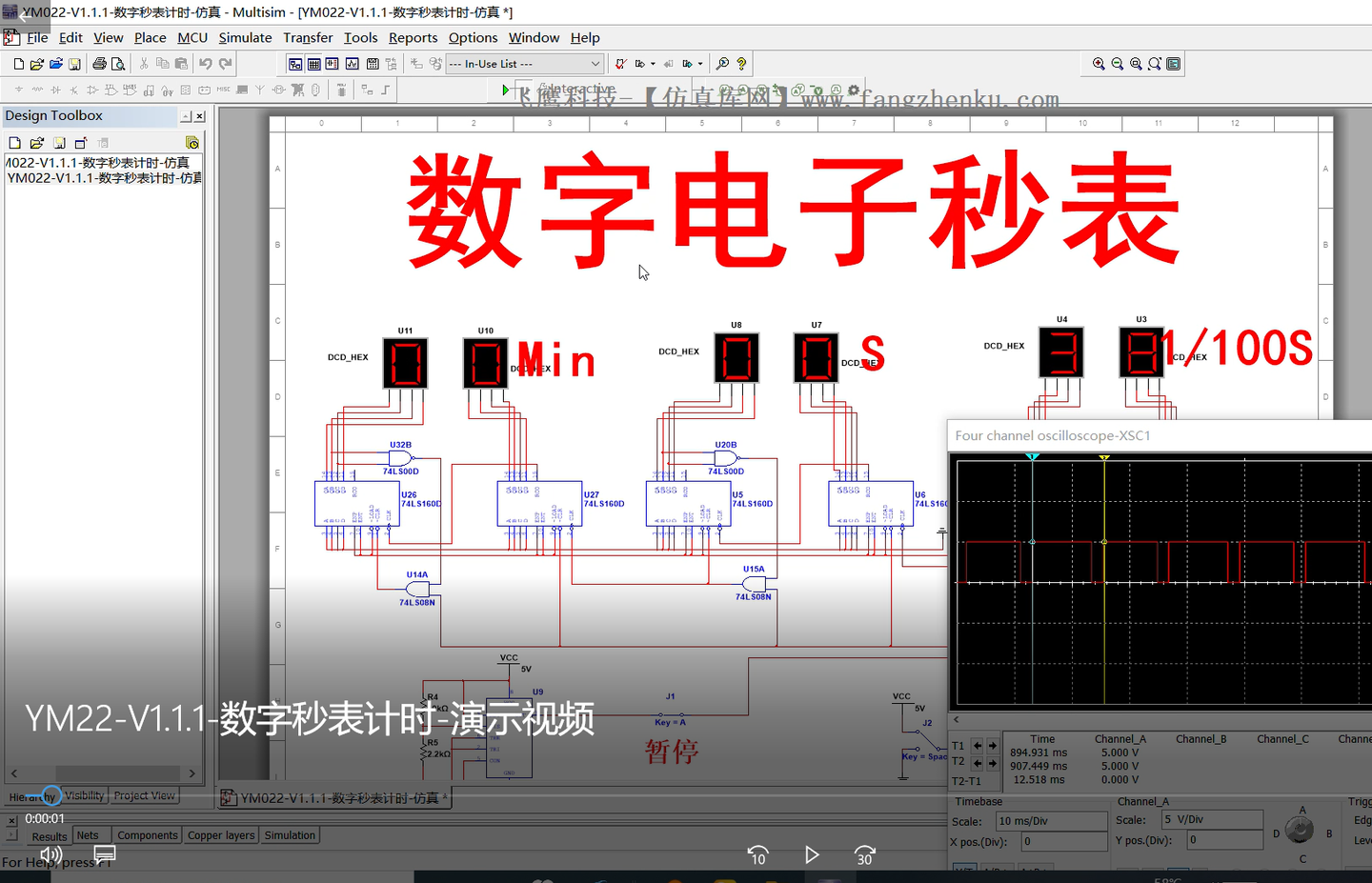Open the In-Use List dropdown

point(595,64)
